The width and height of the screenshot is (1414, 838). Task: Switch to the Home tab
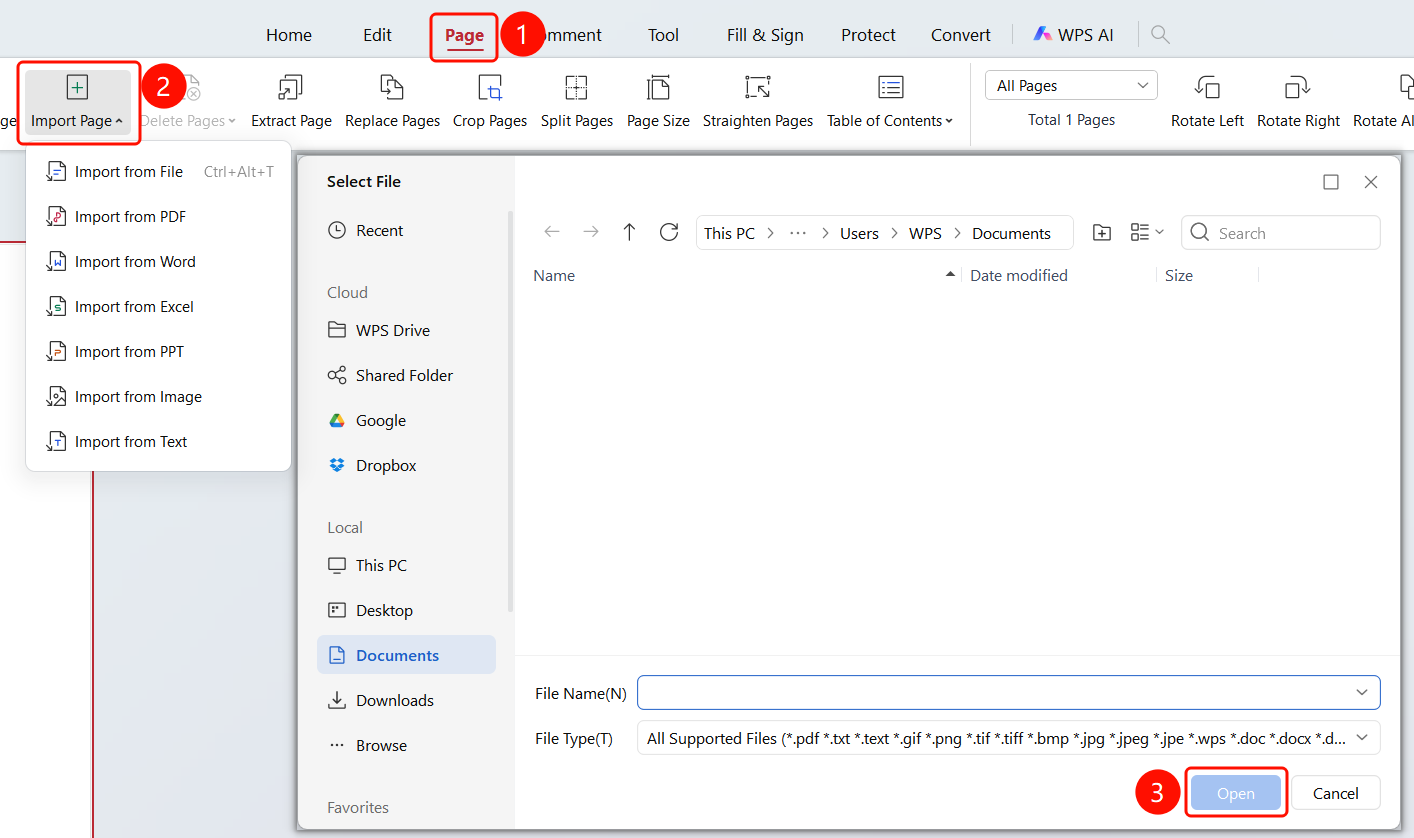click(x=289, y=35)
